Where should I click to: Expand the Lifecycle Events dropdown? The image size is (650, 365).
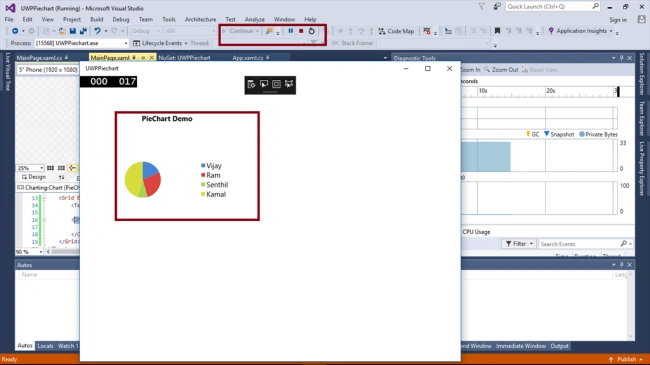pyautogui.click(x=186, y=43)
